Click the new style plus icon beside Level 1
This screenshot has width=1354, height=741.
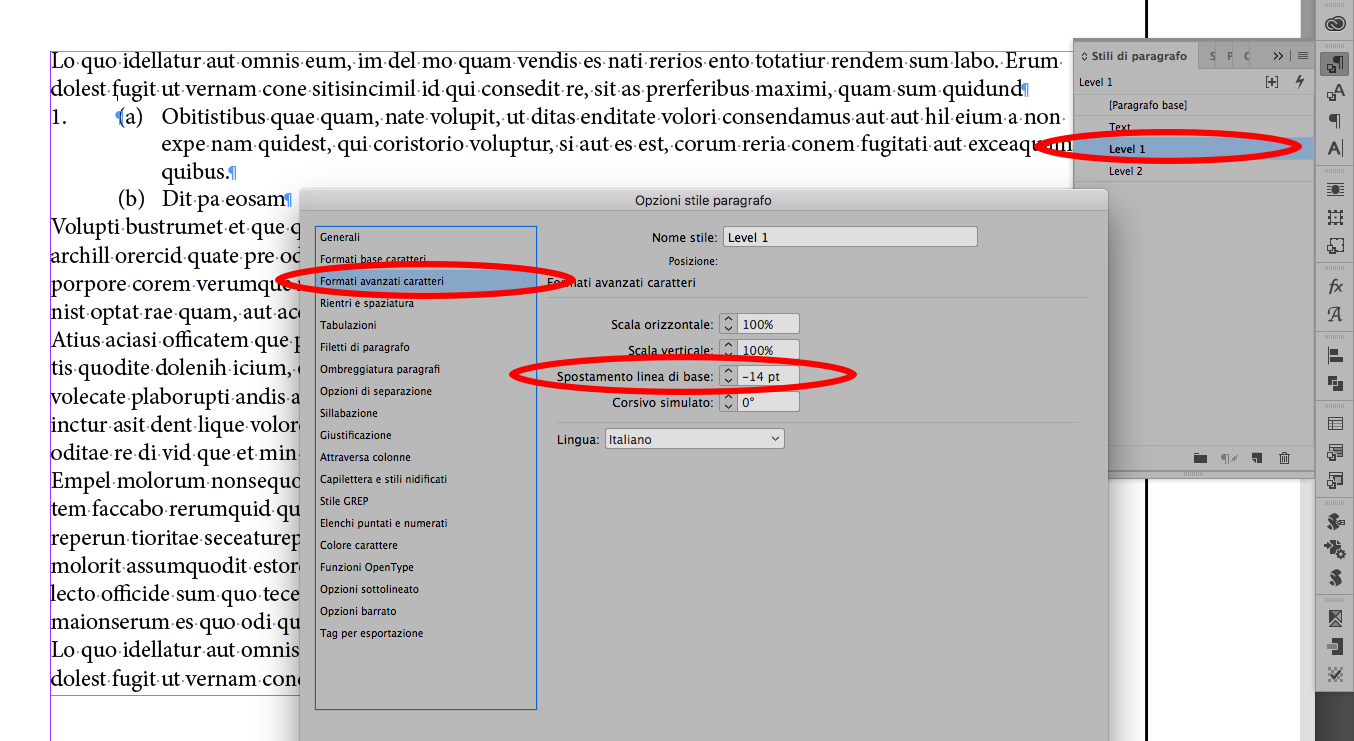(1272, 82)
